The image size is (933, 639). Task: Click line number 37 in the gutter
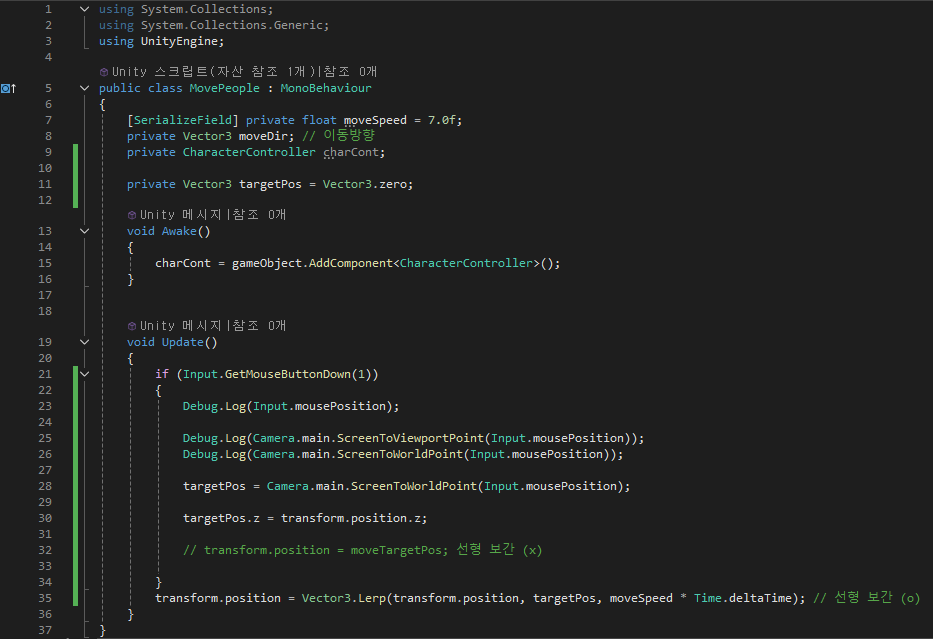(x=45, y=630)
